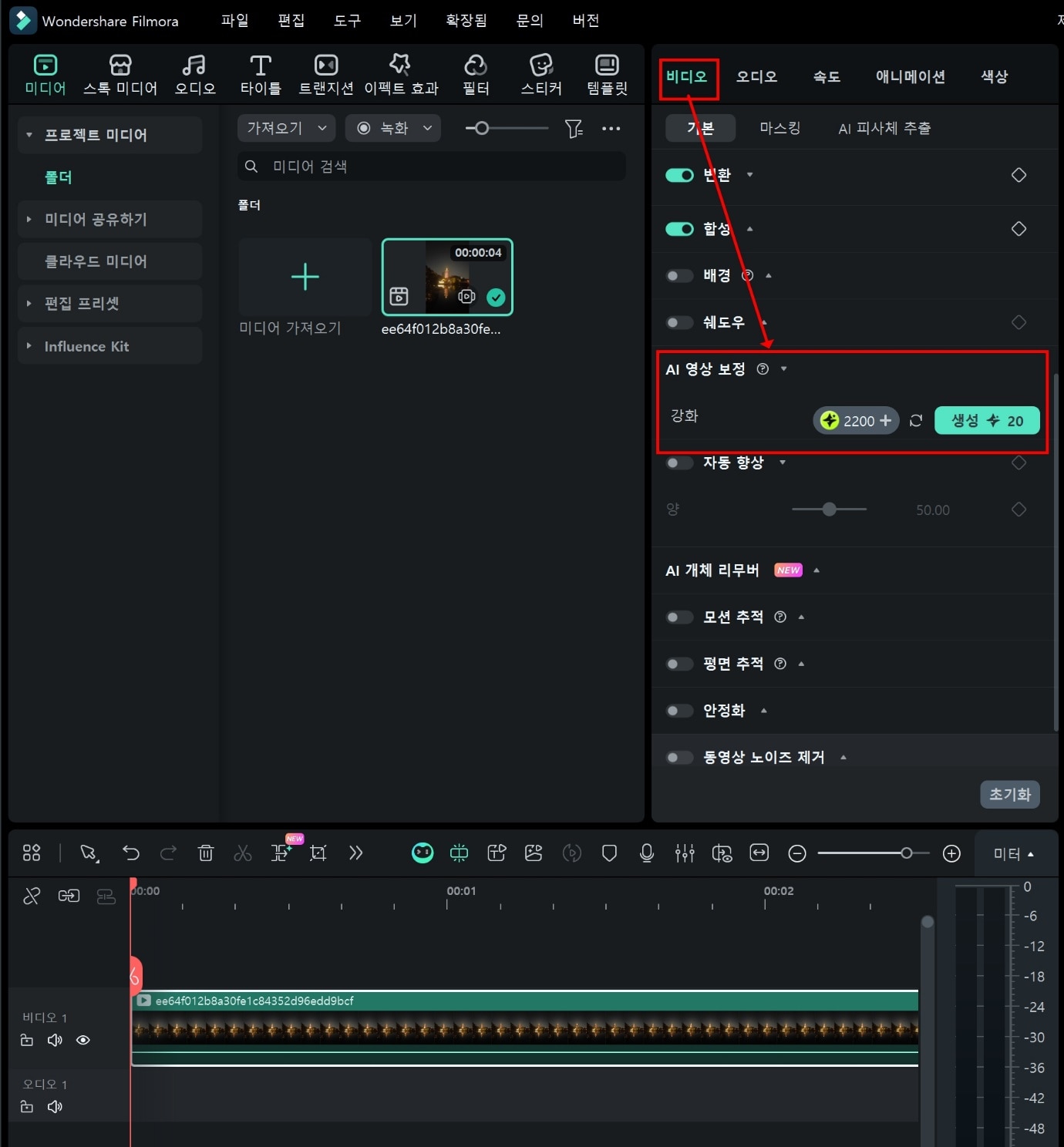1064x1147 pixels.
Task: Click the crop tool icon in timeline toolbar
Action: point(318,853)
